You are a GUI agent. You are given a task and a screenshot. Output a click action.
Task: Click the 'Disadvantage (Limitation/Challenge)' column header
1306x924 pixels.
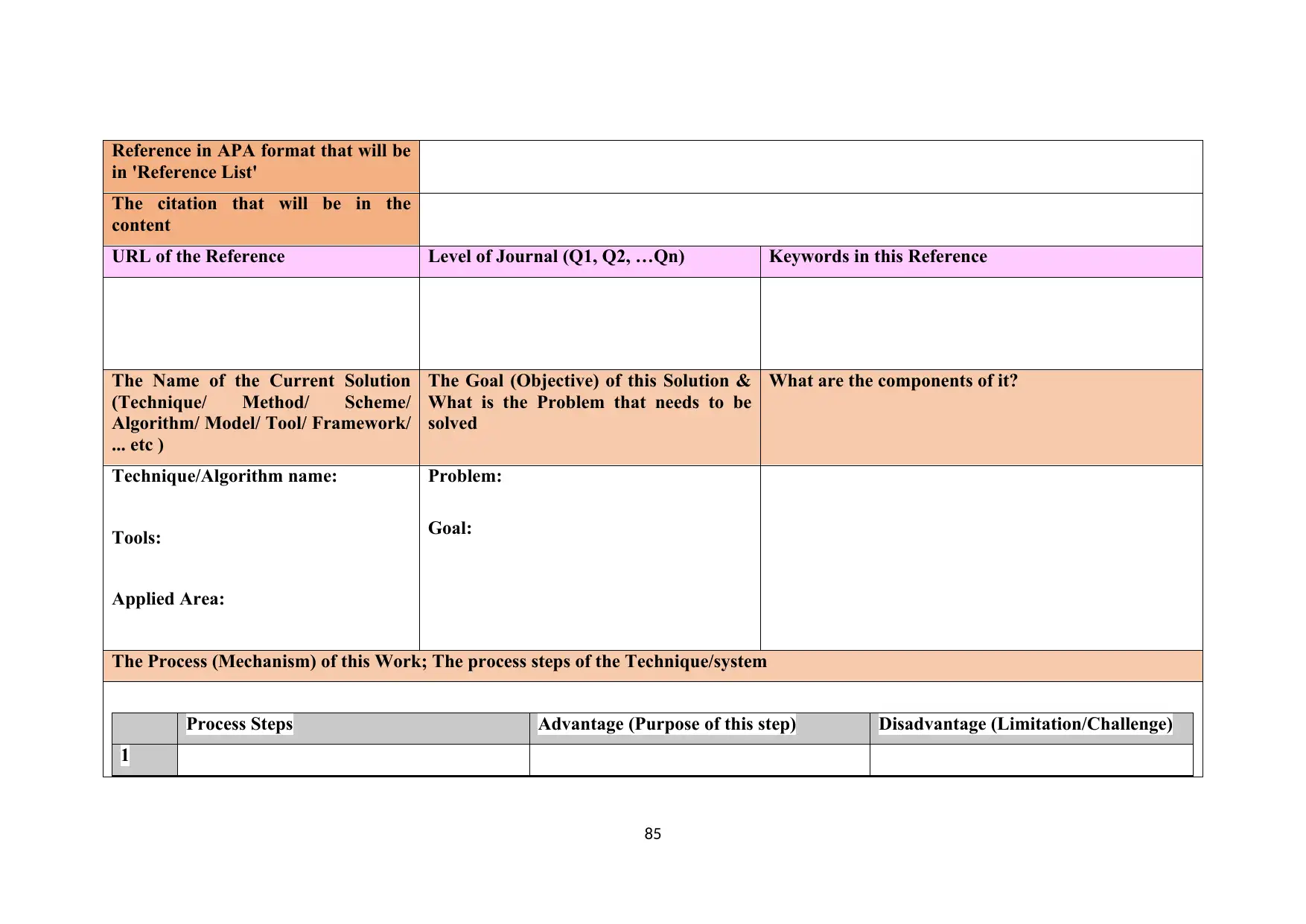coord(1031,728)
